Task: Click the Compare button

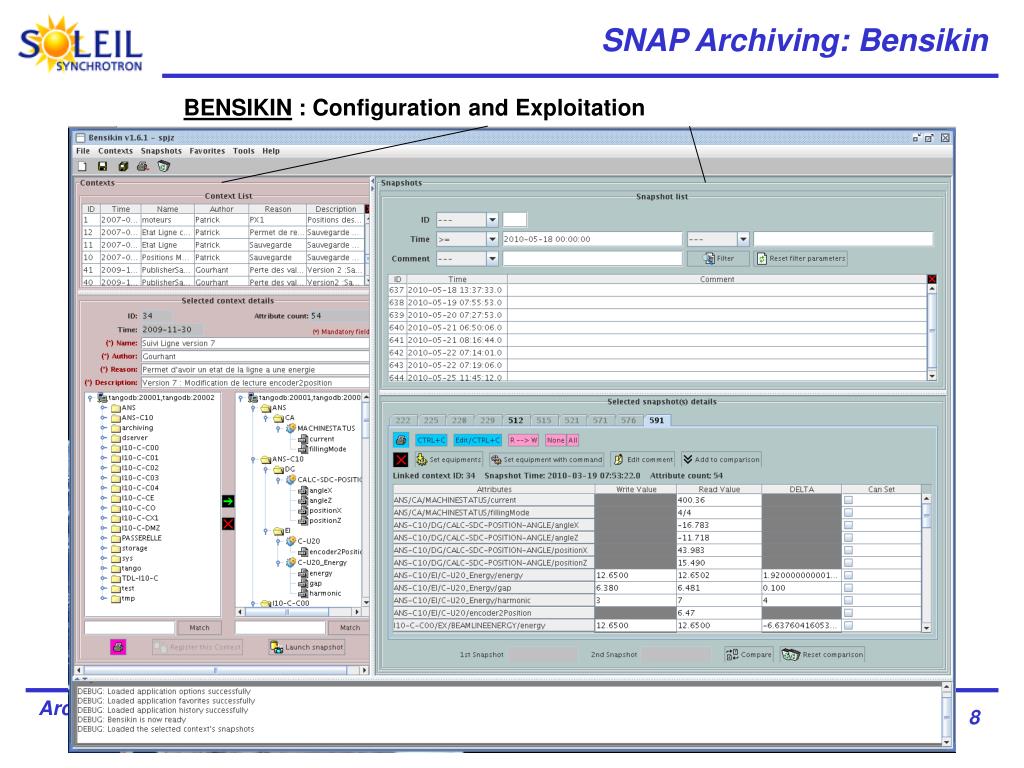Action: click(x=748, y=654)
